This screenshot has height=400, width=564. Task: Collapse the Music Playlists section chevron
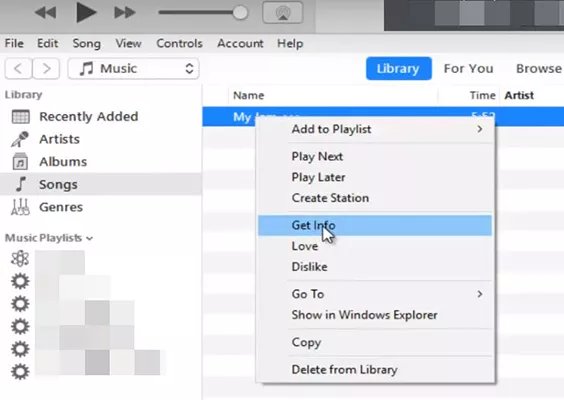pyautogui.click(x=90, y=238)
